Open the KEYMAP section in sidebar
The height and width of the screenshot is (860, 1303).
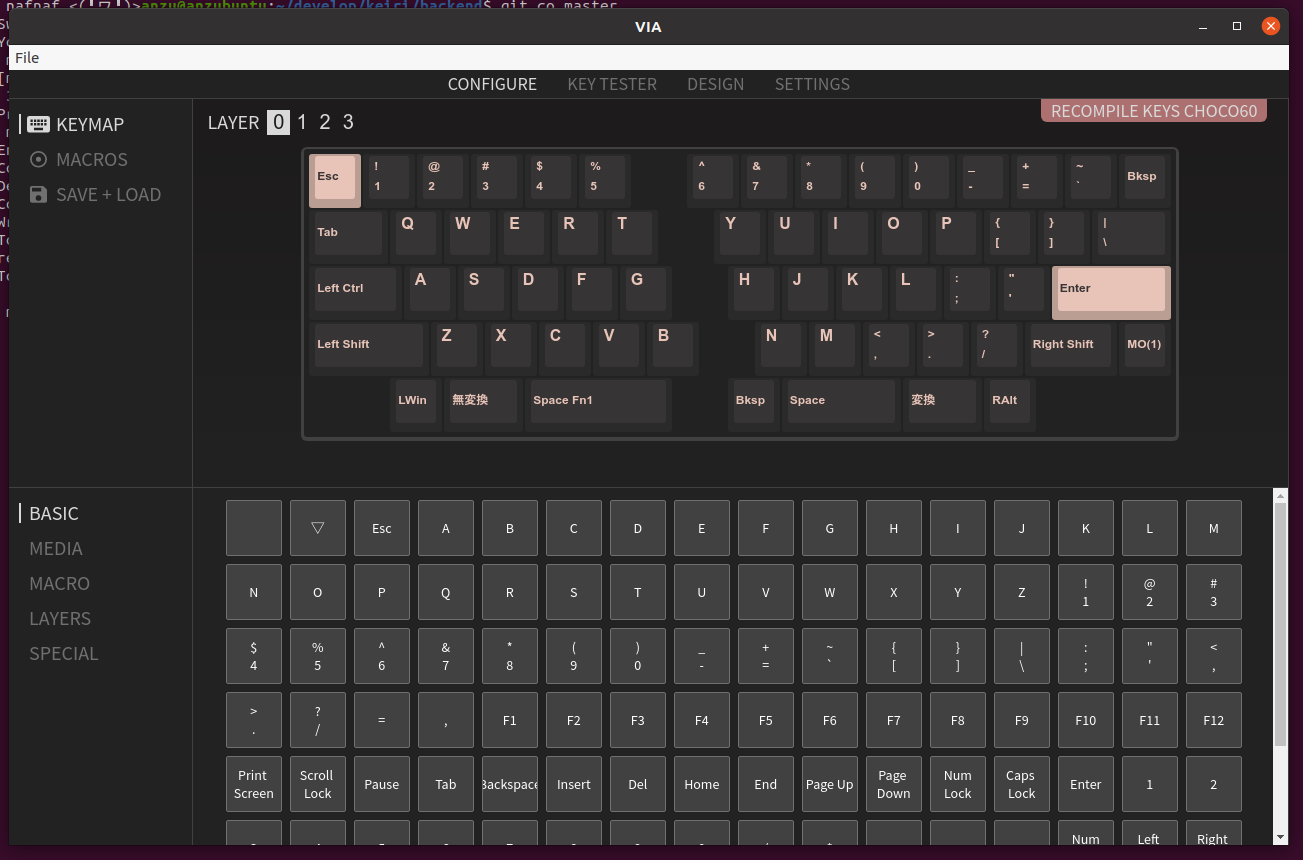tap(76, 125)
